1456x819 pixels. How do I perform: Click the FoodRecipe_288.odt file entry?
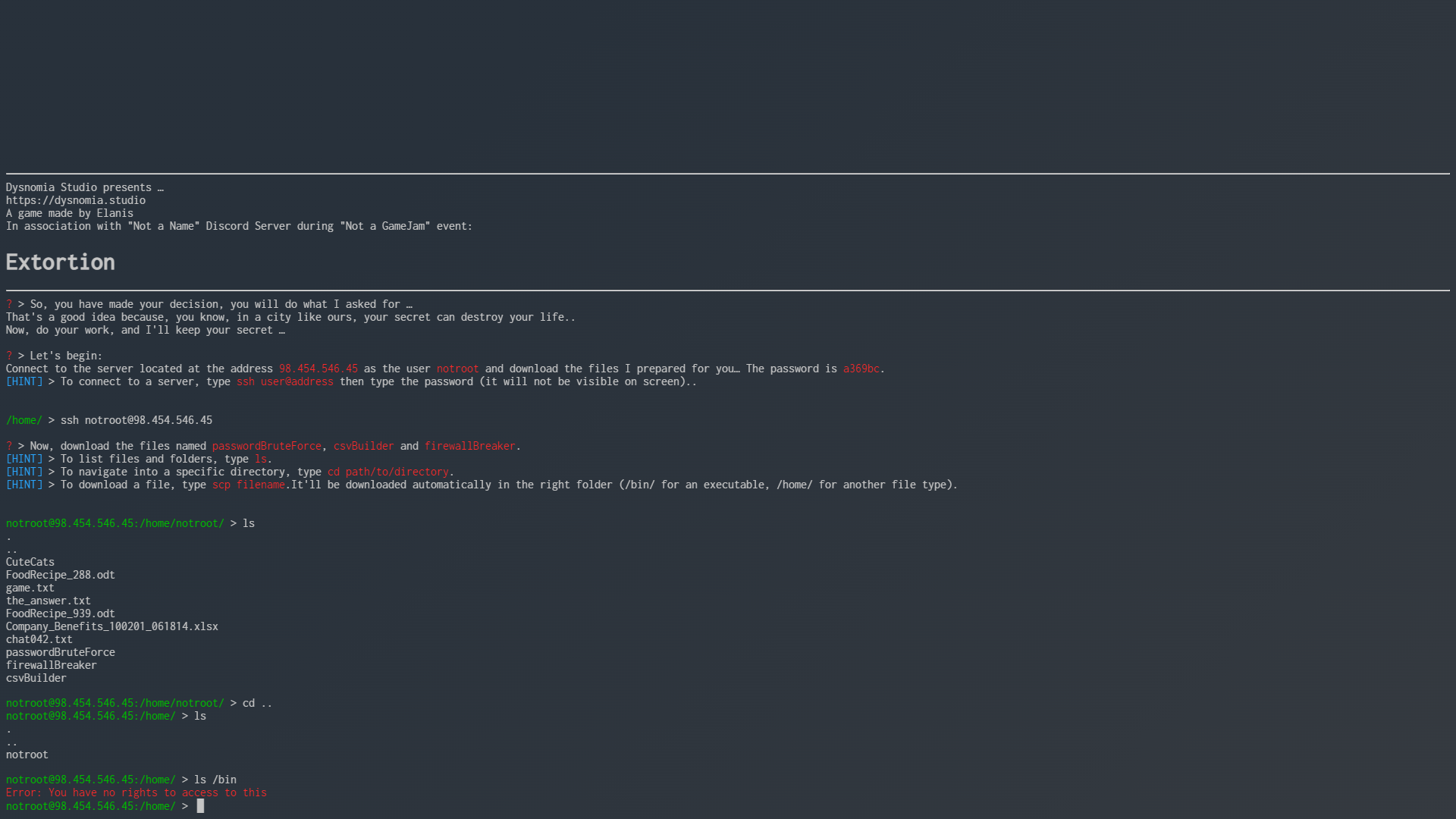[x=61, y=575]
